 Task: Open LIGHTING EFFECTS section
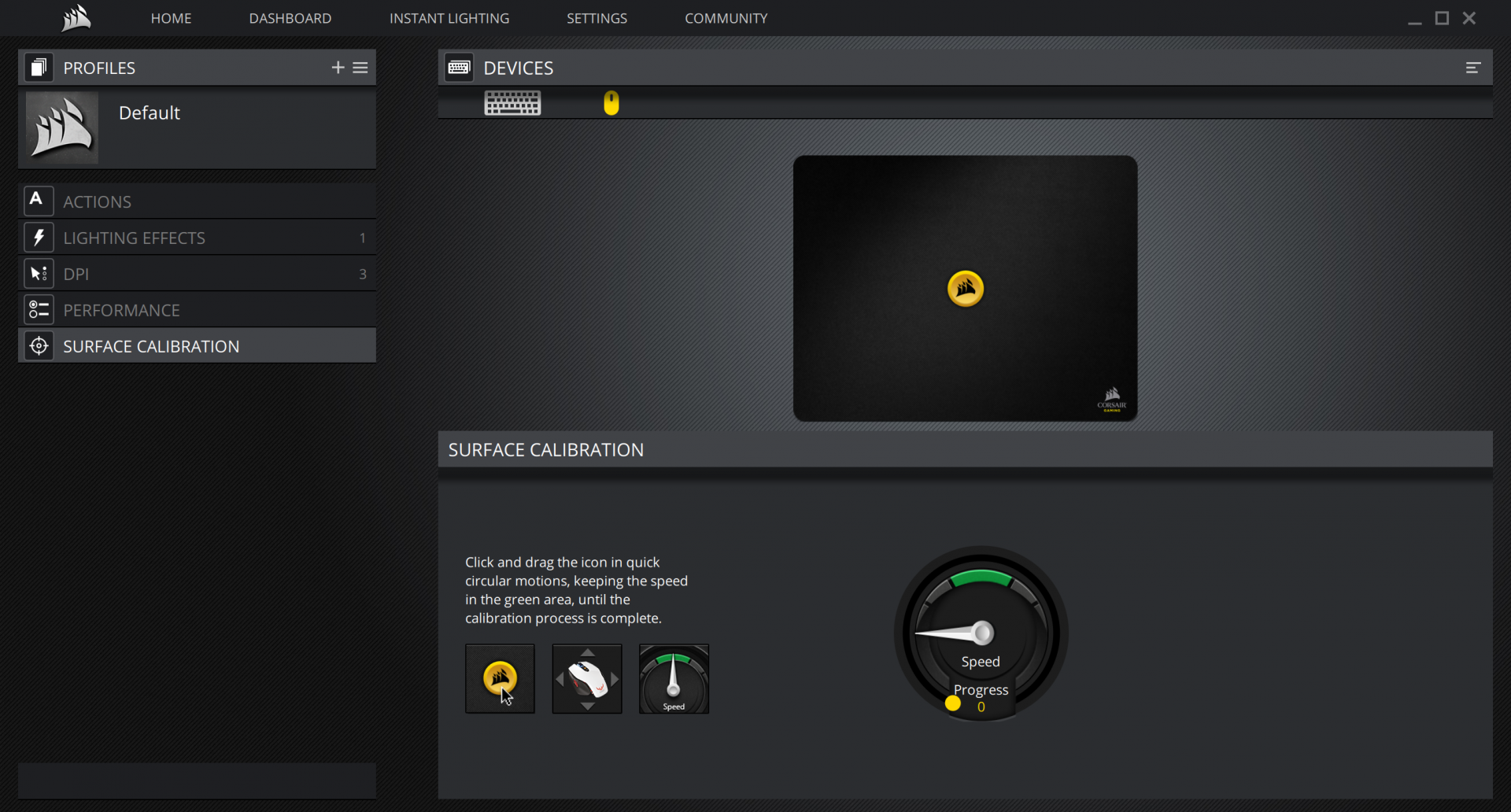click(x=197, y=238)
